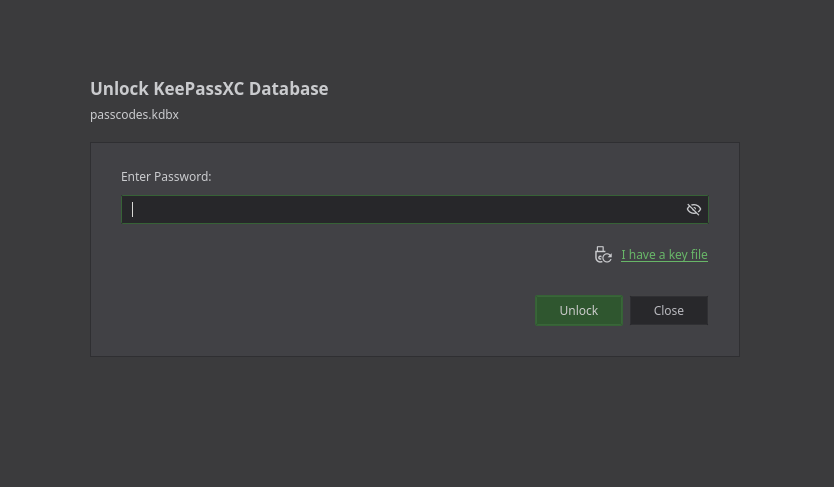The image size is (834, 487).
Task: Click the 'Unlock KeePassXC Database' heading
Action: 209,89
